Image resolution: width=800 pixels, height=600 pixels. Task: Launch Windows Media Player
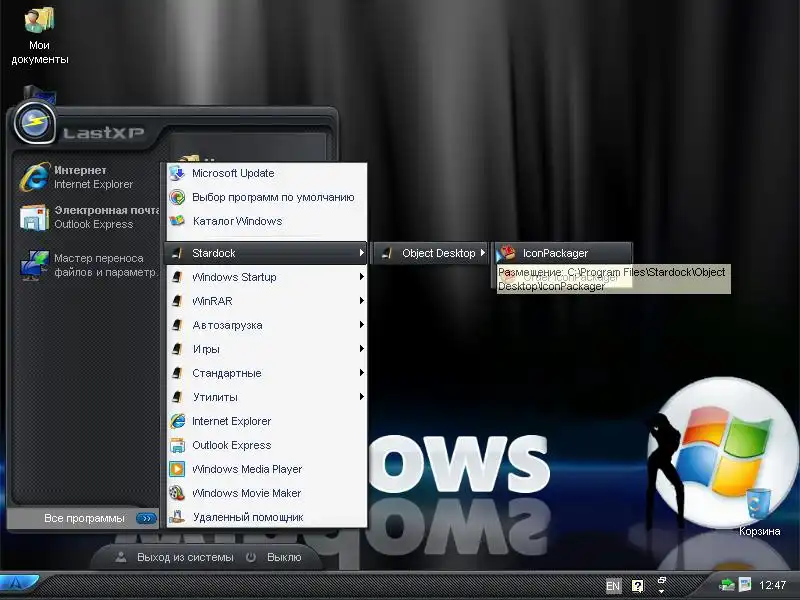266,469
